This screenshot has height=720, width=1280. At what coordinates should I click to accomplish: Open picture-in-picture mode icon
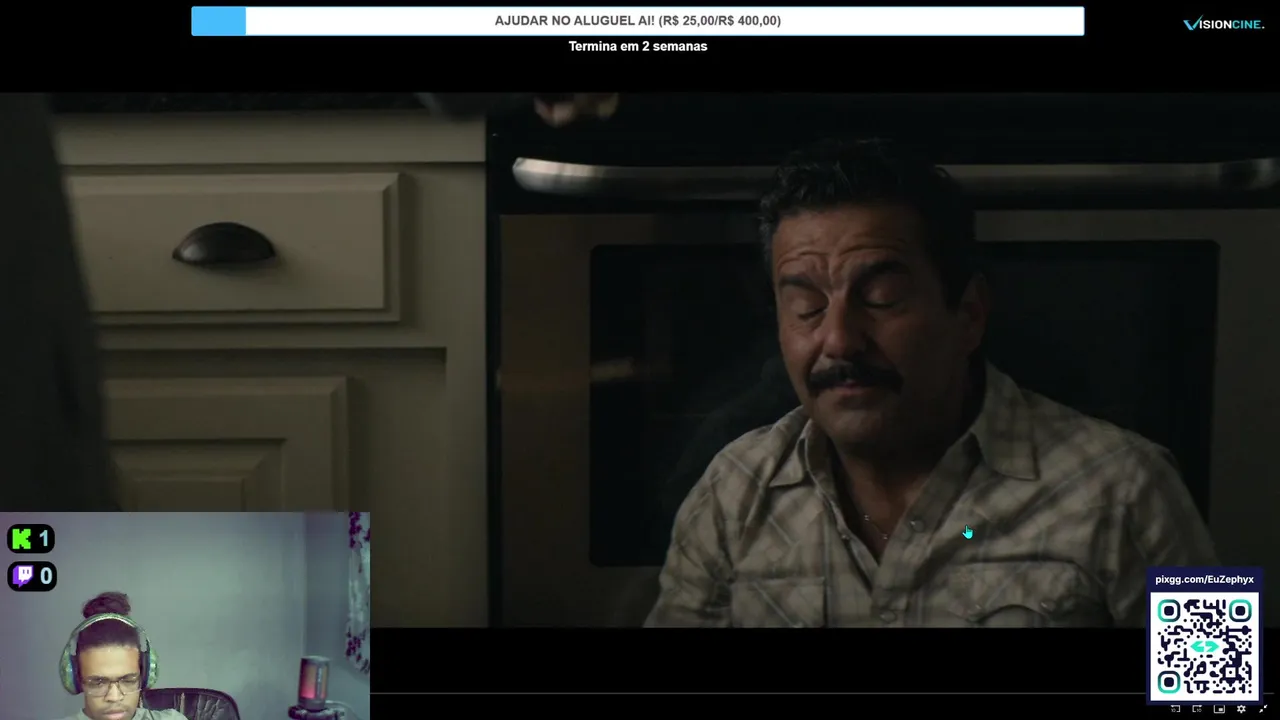click(x=1219, y=709)
